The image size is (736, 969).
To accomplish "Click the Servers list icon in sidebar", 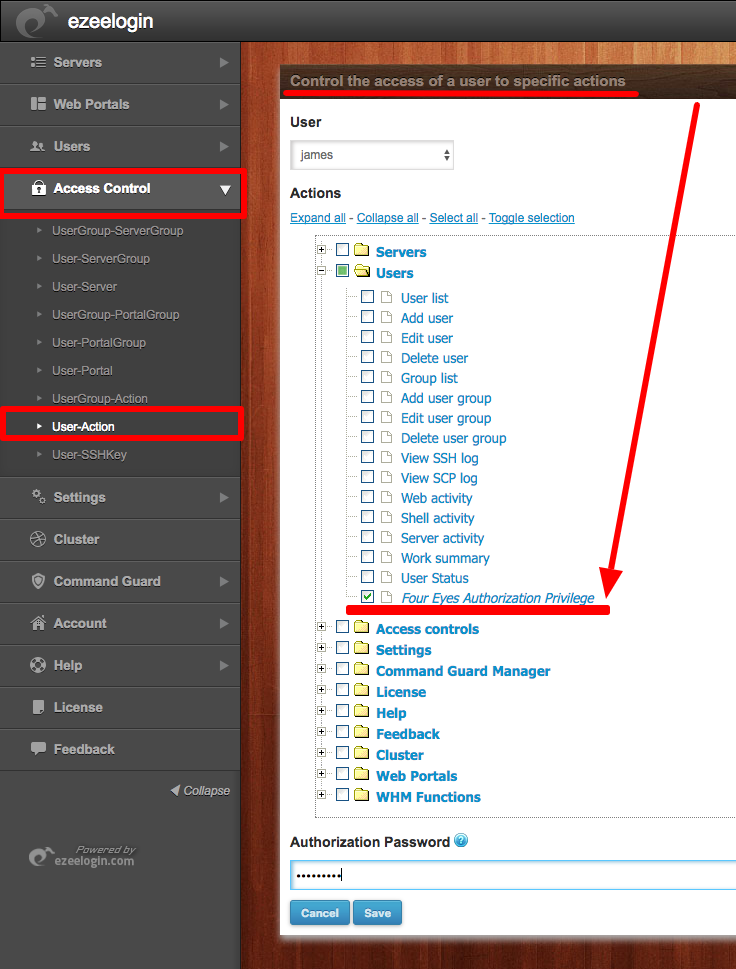I will (x=38, y=62).
